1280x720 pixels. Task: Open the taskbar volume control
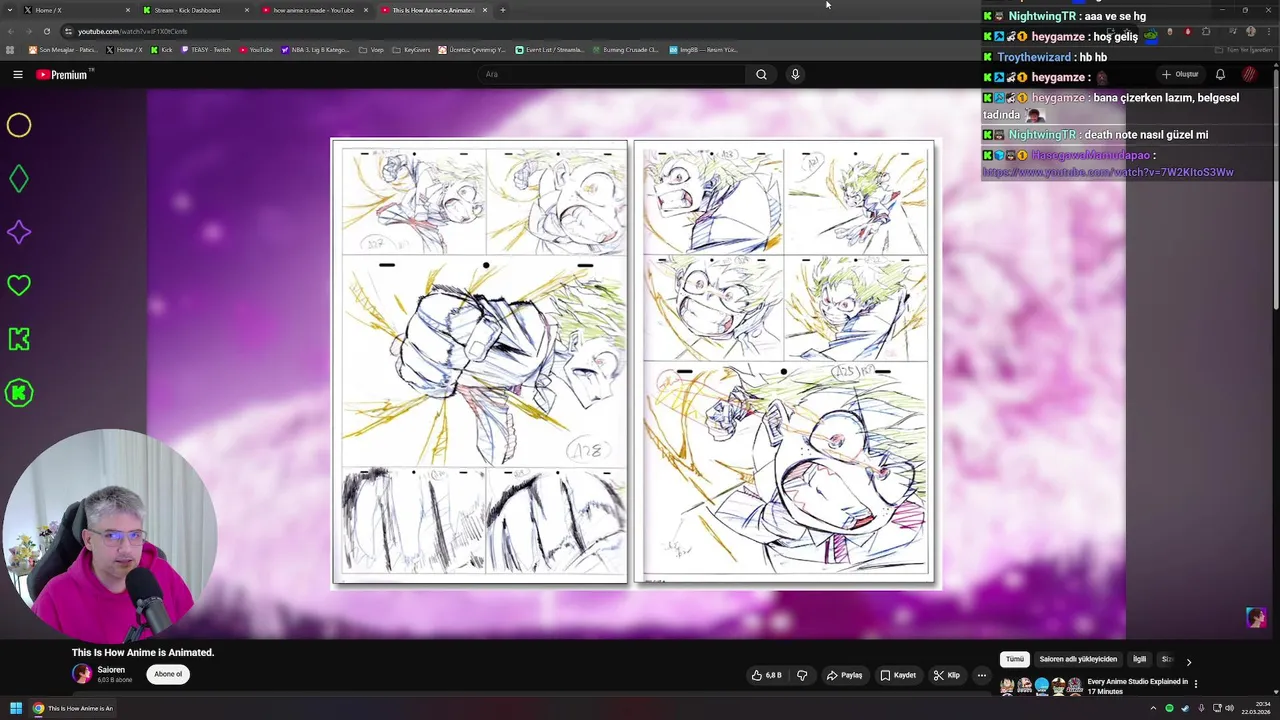1229,708
